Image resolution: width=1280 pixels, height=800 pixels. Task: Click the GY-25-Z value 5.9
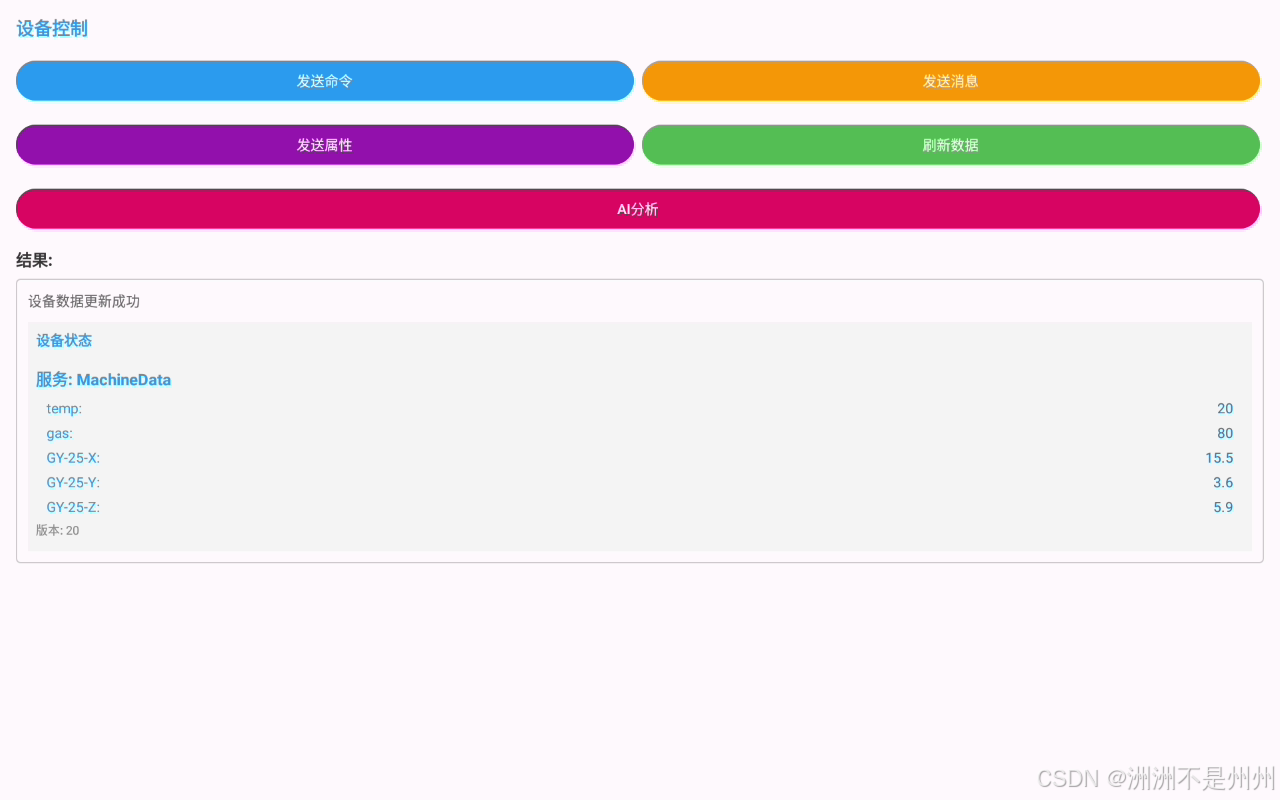coord(1223,508)
